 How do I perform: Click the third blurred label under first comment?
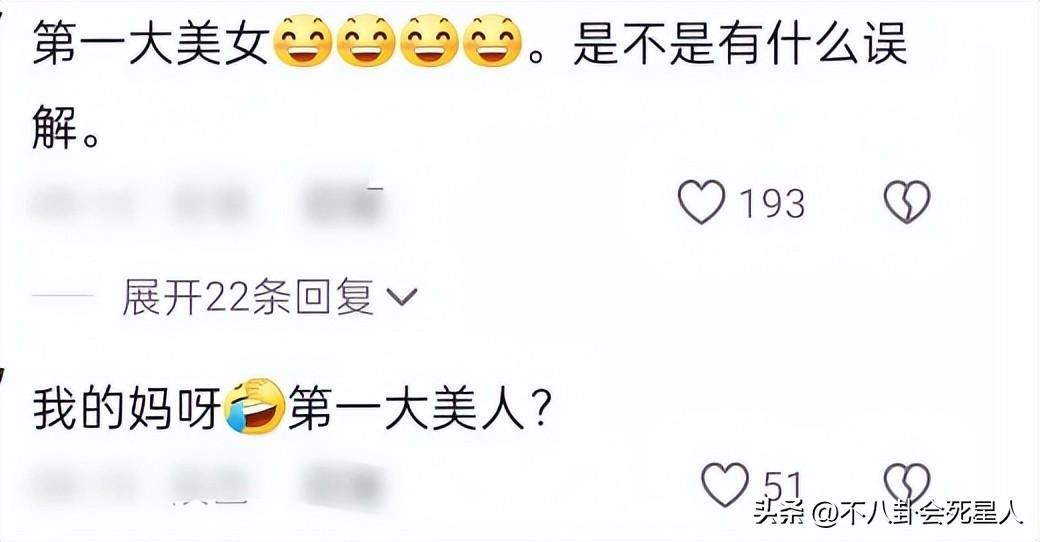click(x=345, y=201)
